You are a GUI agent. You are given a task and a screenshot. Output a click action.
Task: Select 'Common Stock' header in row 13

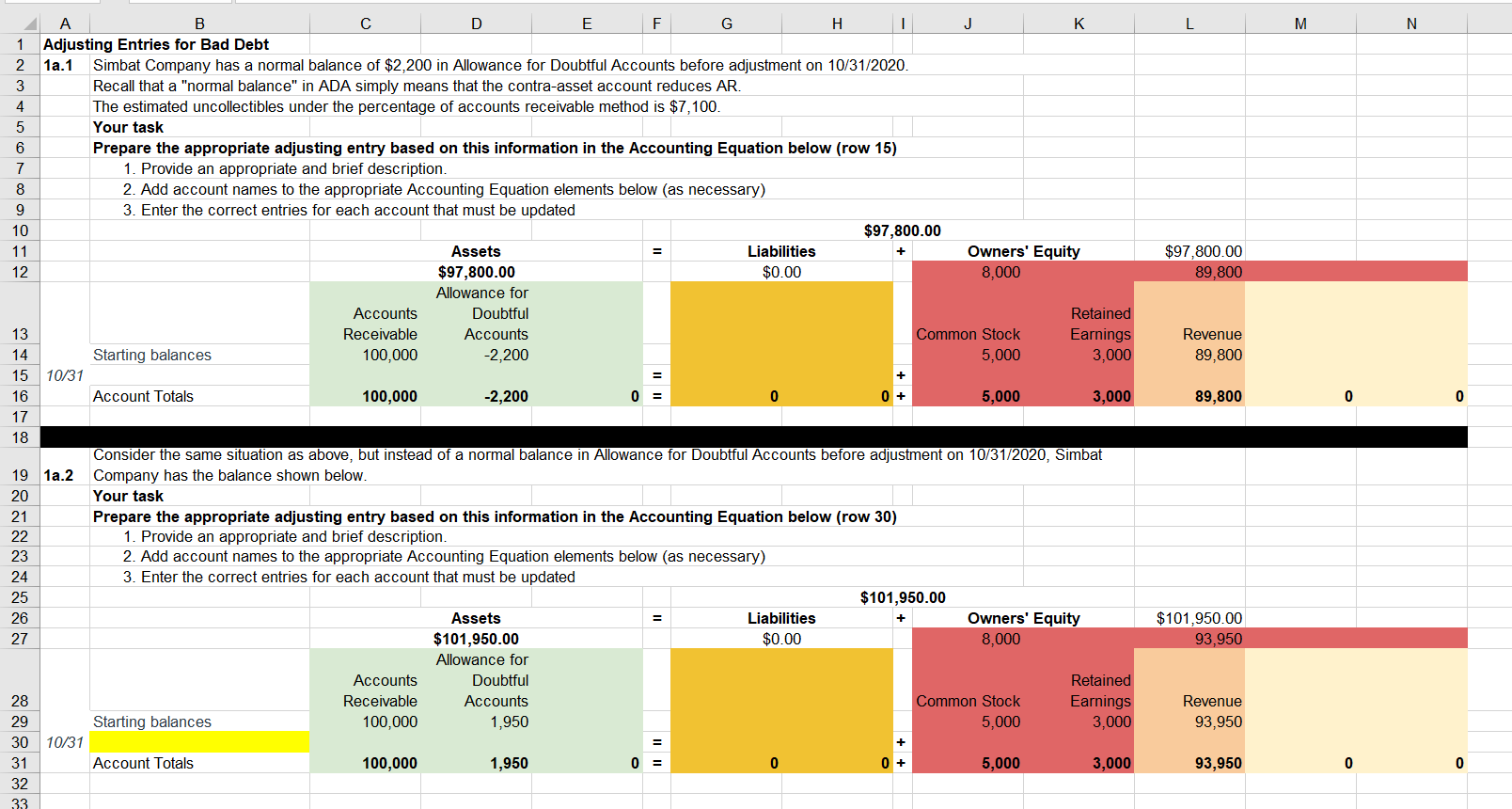click(968, 334)
